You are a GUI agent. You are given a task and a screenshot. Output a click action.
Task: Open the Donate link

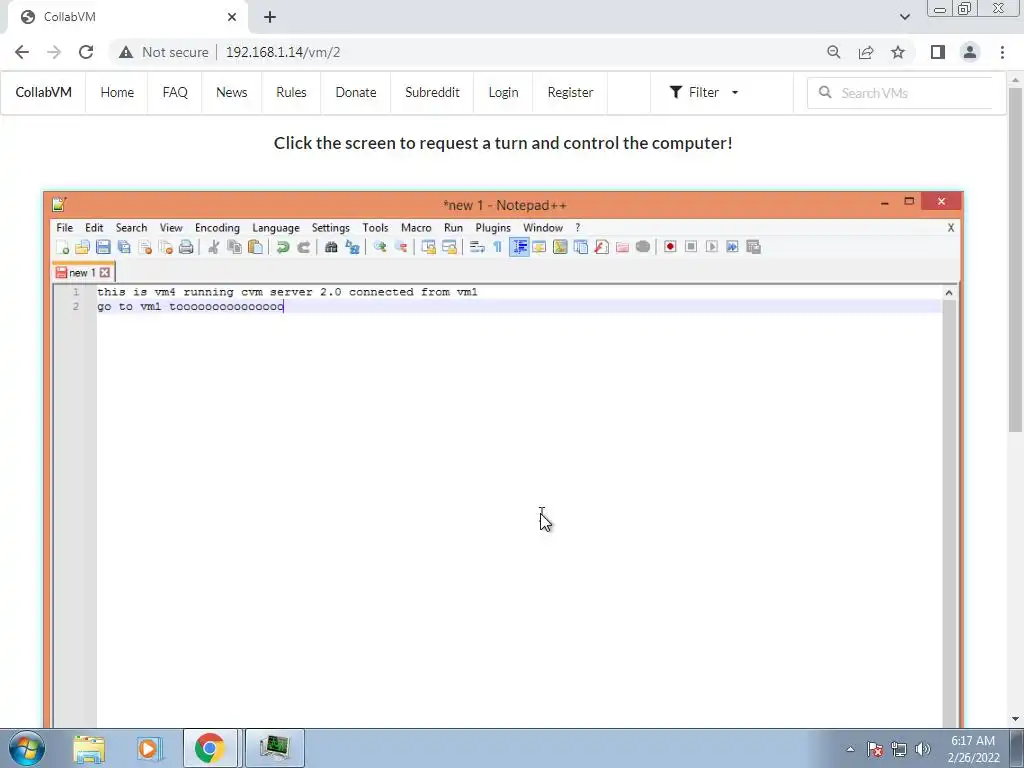tap(356, 93)
